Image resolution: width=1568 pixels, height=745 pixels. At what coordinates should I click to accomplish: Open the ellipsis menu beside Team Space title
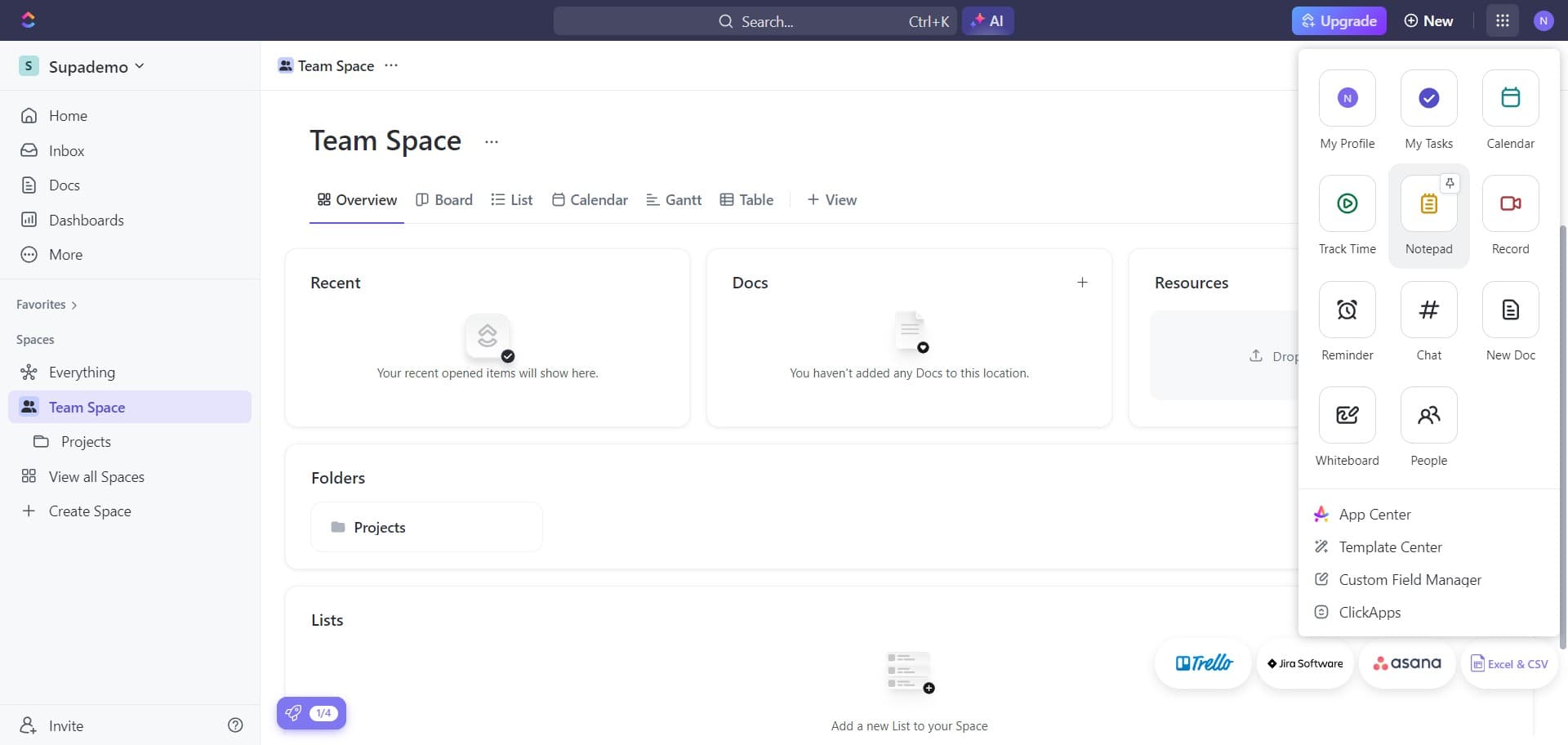[491, 142]
